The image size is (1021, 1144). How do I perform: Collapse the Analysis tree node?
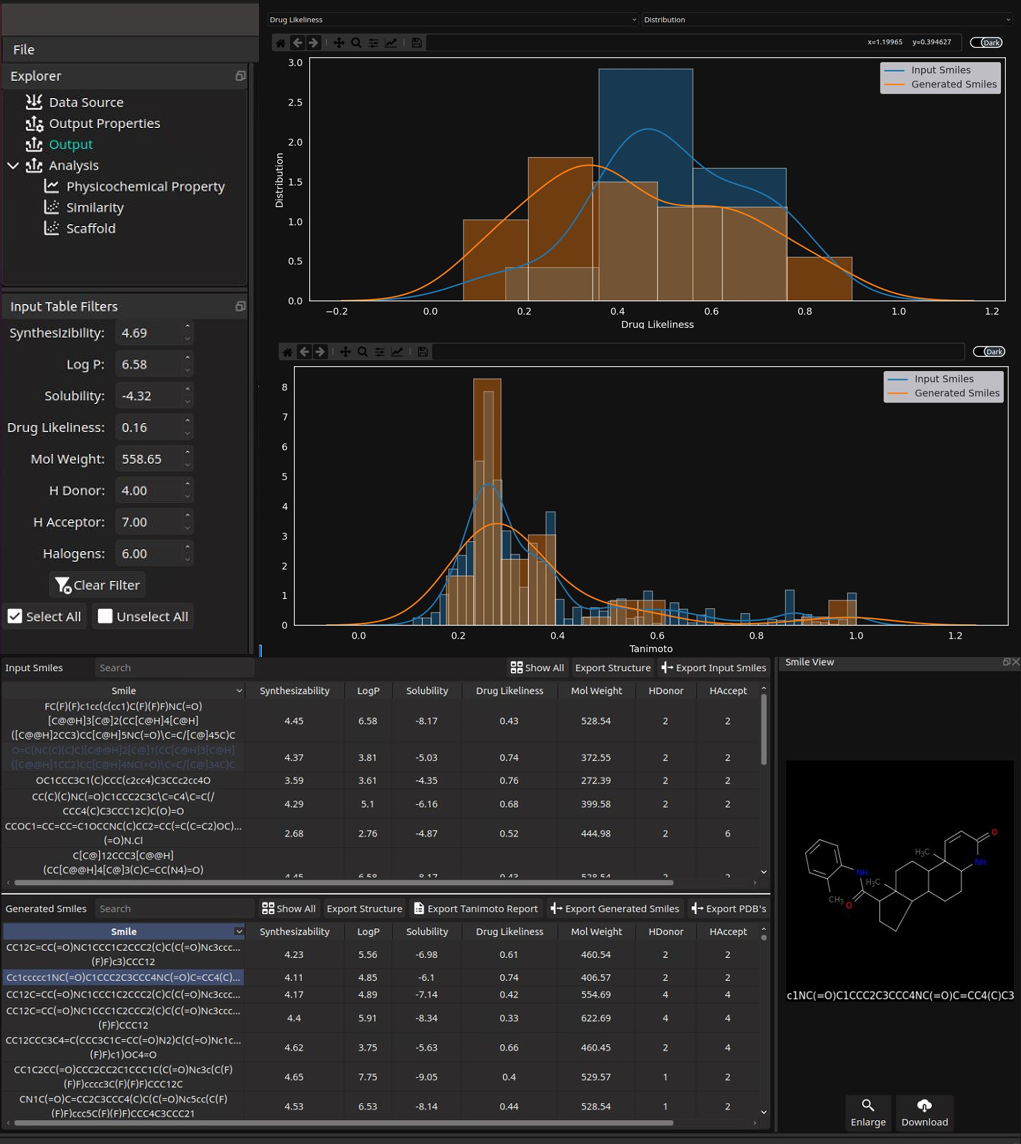pyautogui.click(x=12, y=165)
